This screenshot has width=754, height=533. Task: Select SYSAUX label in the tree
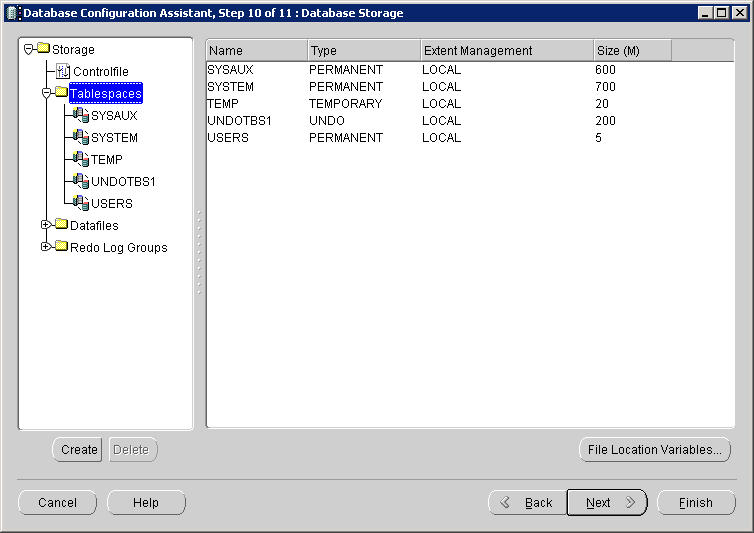click(114, 115)
